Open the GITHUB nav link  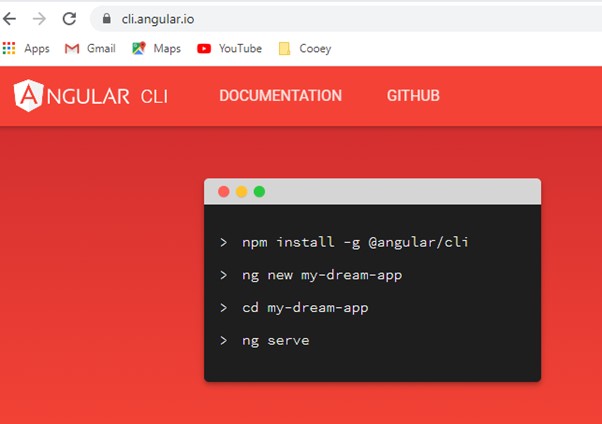413,96
